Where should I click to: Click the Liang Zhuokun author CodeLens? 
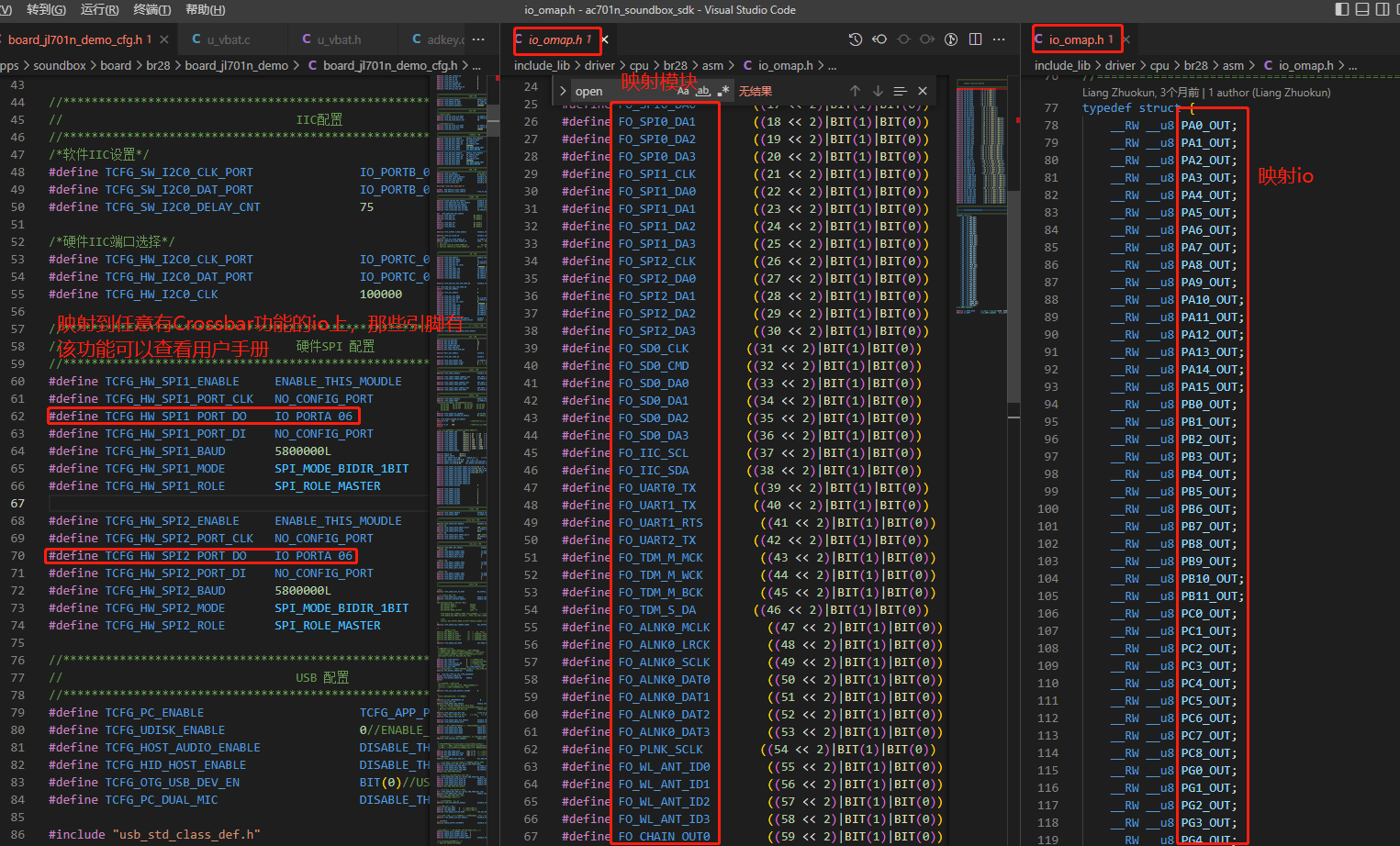(x=1206, y=92)
